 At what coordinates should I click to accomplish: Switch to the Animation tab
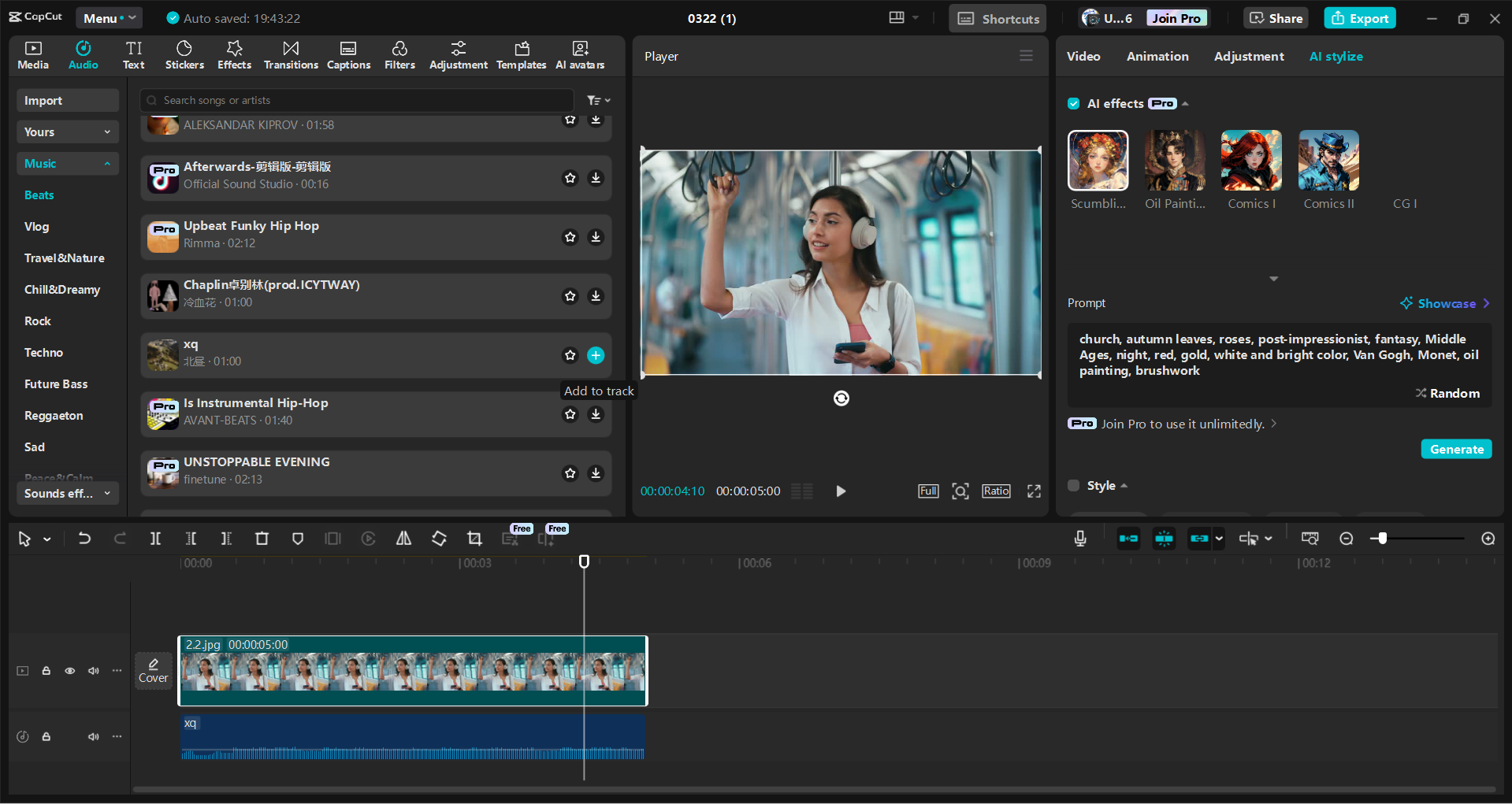[1157, 57]
